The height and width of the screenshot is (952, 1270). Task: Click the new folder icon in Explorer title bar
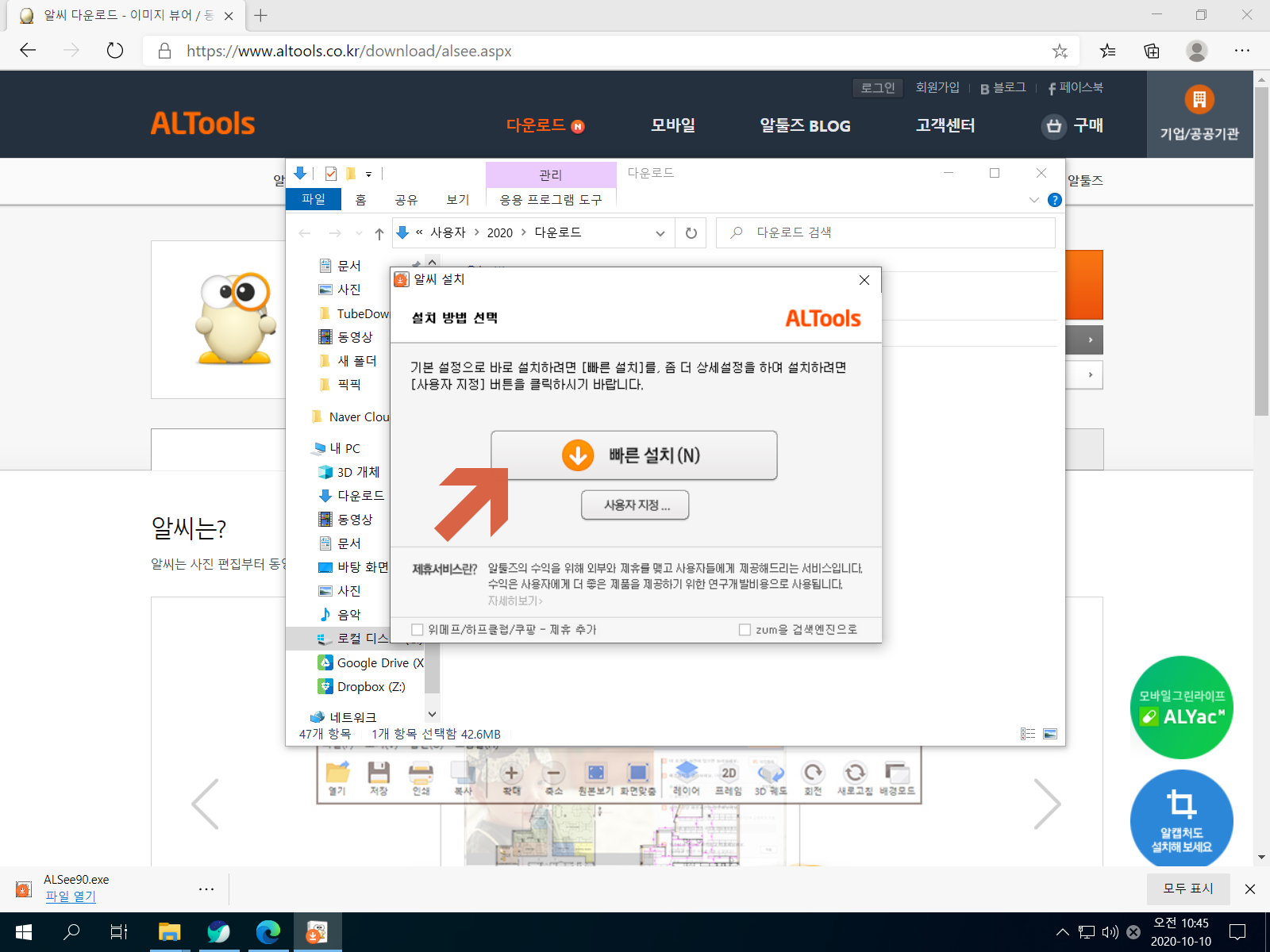point(350,174)
